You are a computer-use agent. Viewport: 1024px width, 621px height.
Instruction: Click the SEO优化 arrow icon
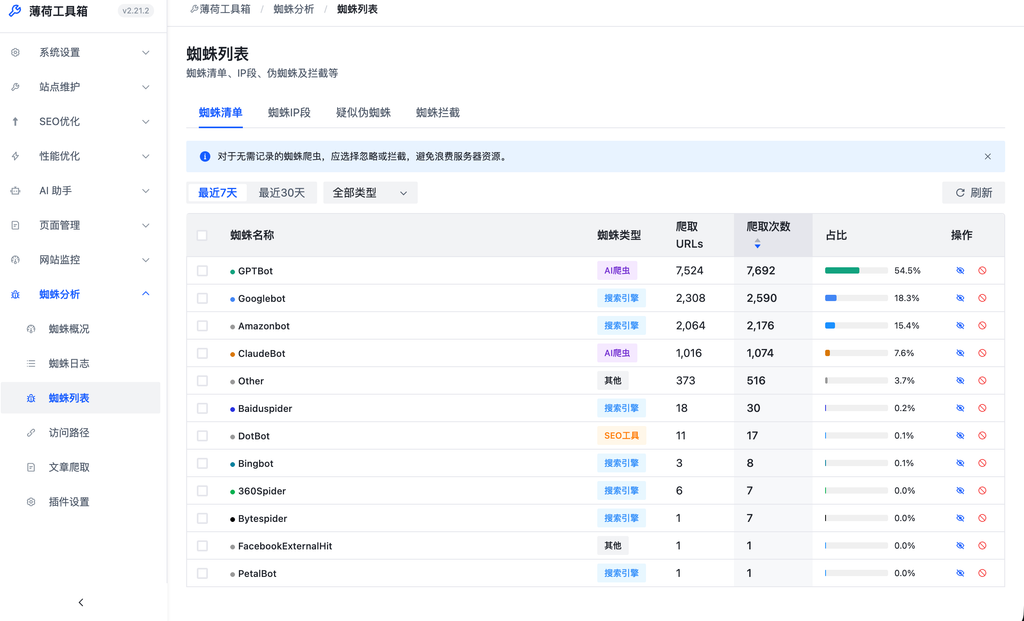[15, 121]
